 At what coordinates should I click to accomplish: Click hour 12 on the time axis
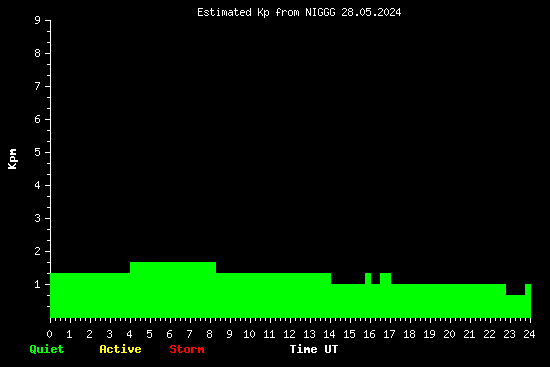tap(289, 334)
